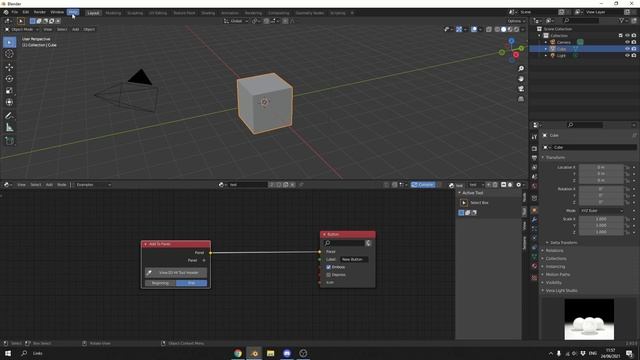Select the Annotate pencil tool

click(9, 116)
